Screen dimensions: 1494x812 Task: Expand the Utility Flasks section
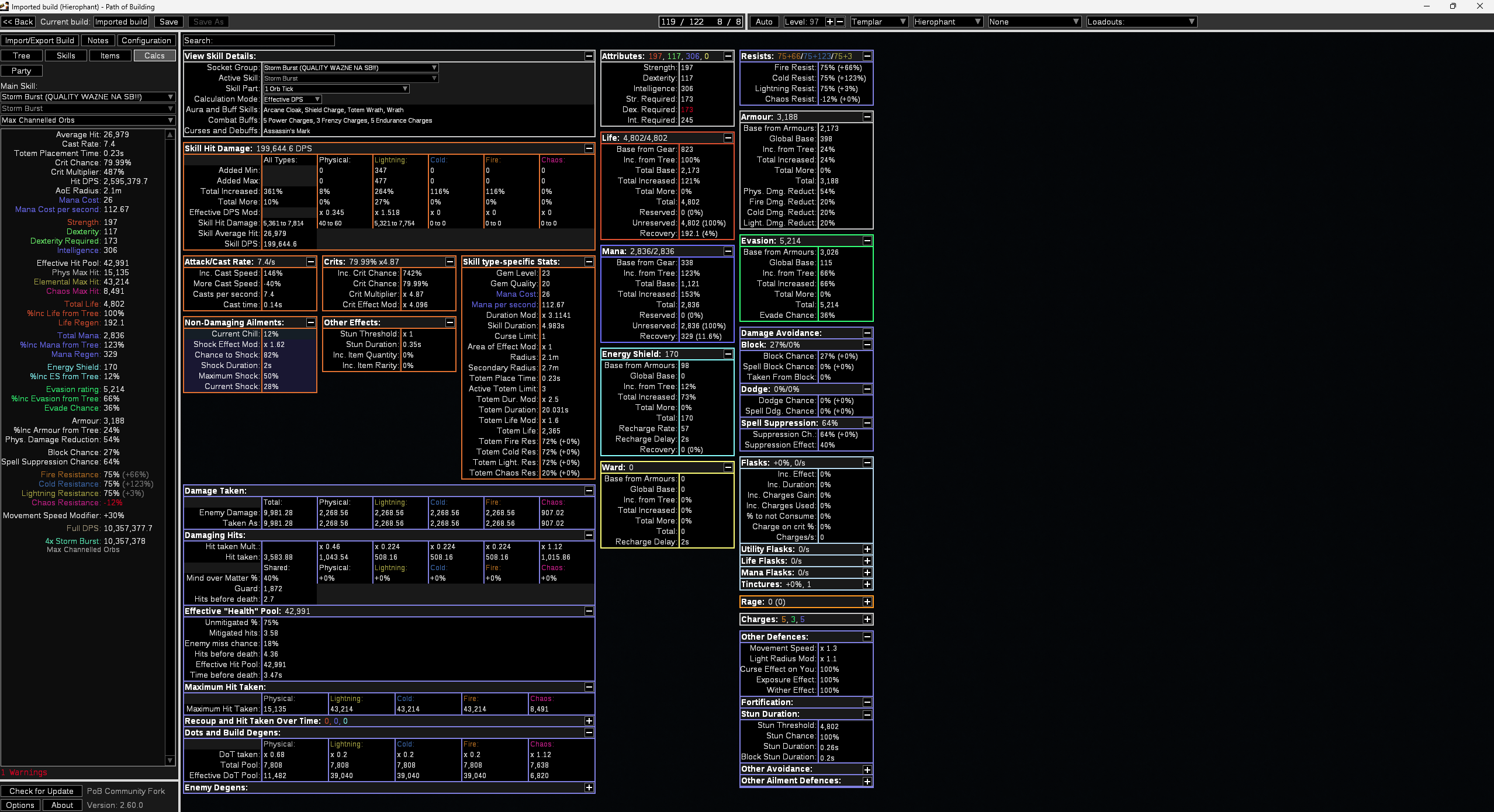867,549
